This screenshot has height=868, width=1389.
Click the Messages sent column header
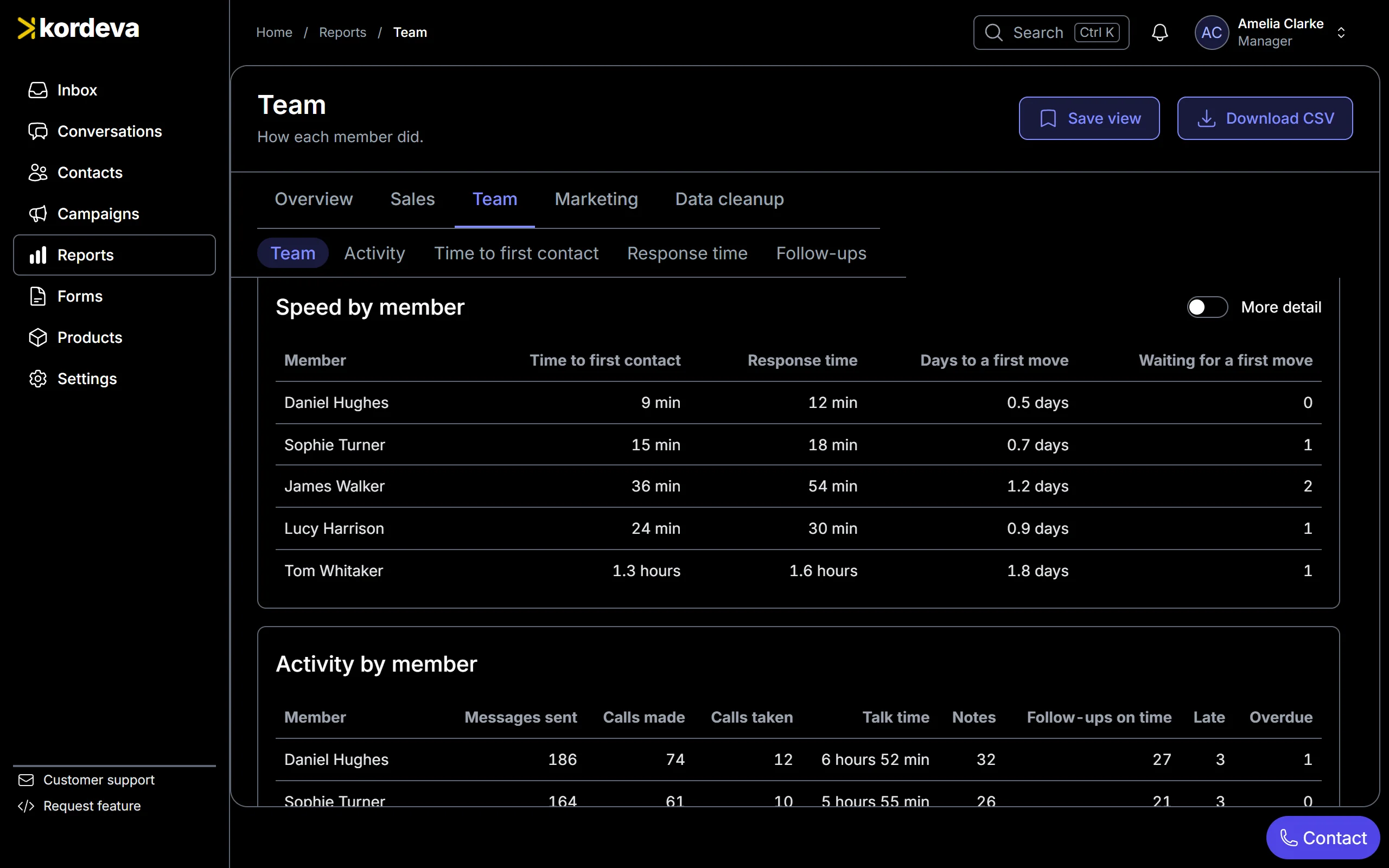tap(520, 718)
